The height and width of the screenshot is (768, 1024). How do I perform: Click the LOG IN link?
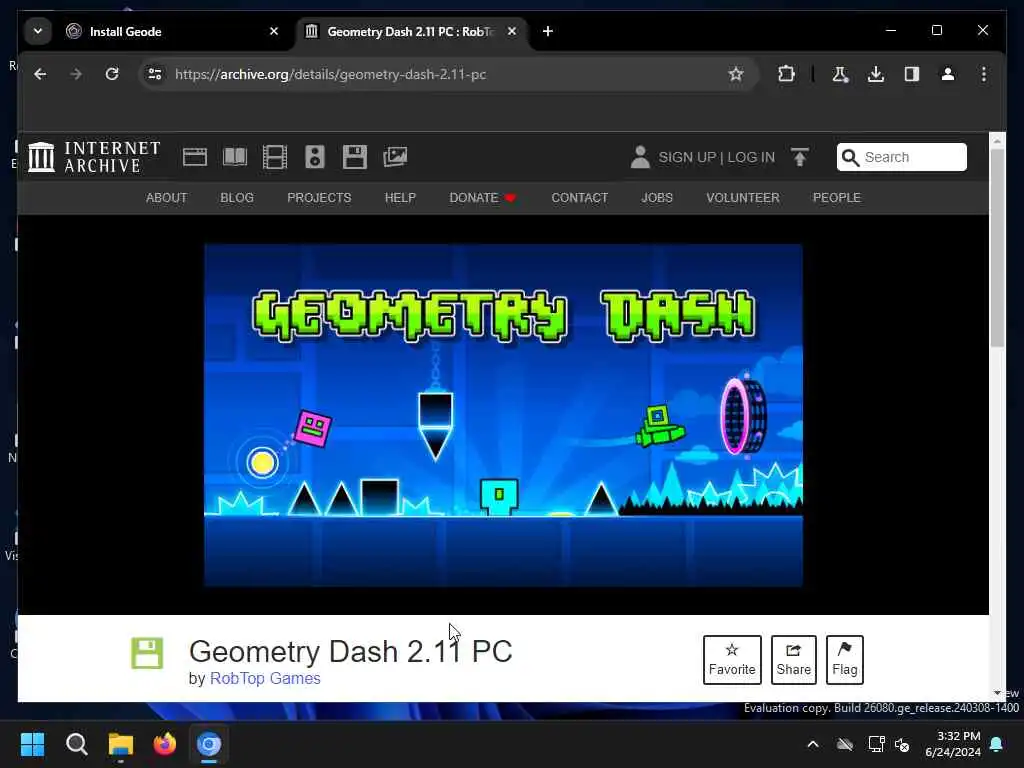pyautogui.click(x=751, y=157)
